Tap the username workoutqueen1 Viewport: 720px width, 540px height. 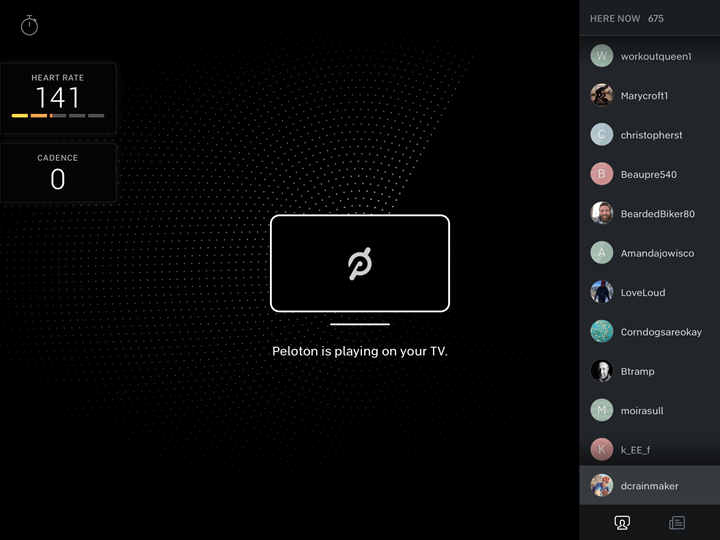656,56
